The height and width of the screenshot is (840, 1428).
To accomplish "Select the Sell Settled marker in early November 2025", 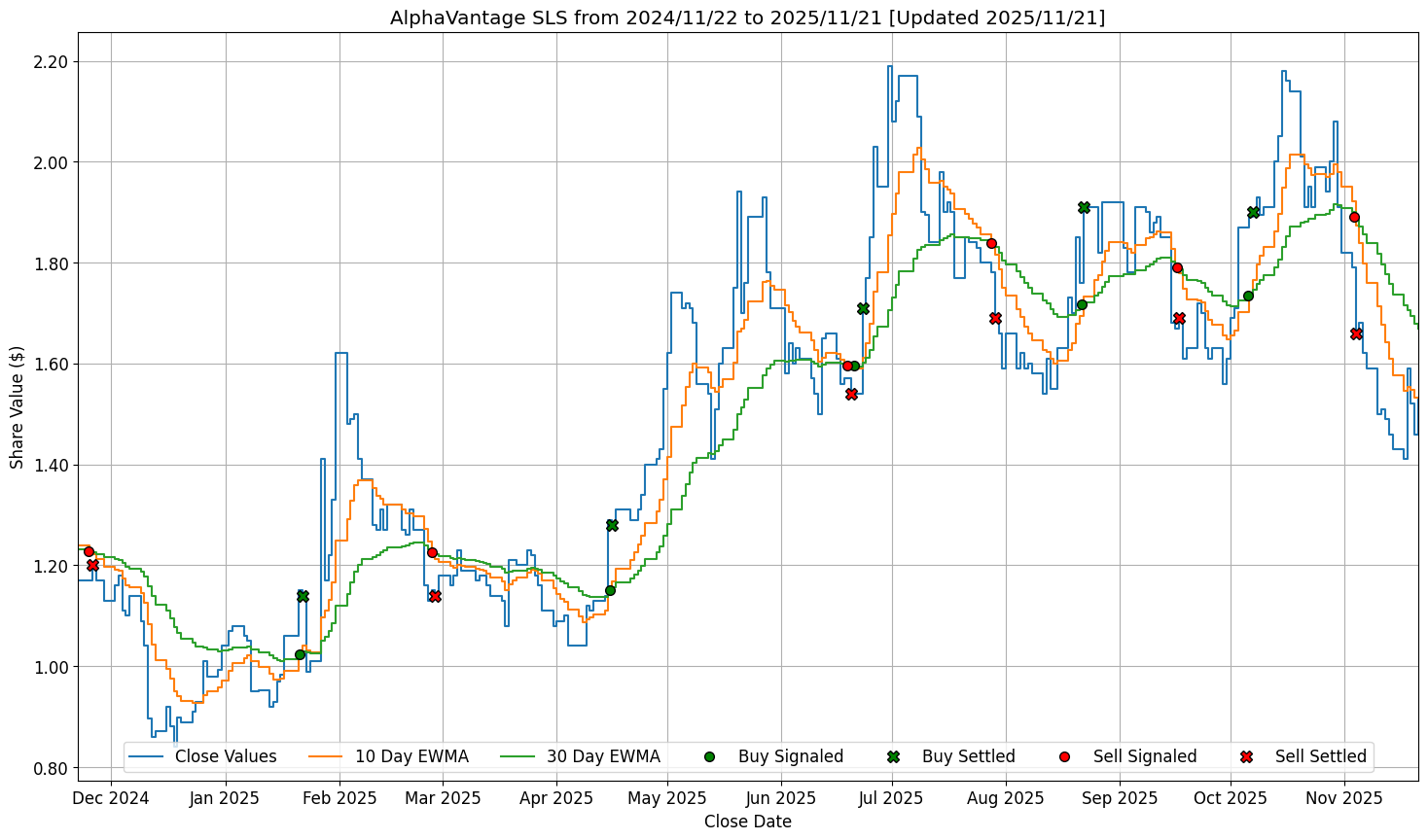I will [x=1356, y=333].
